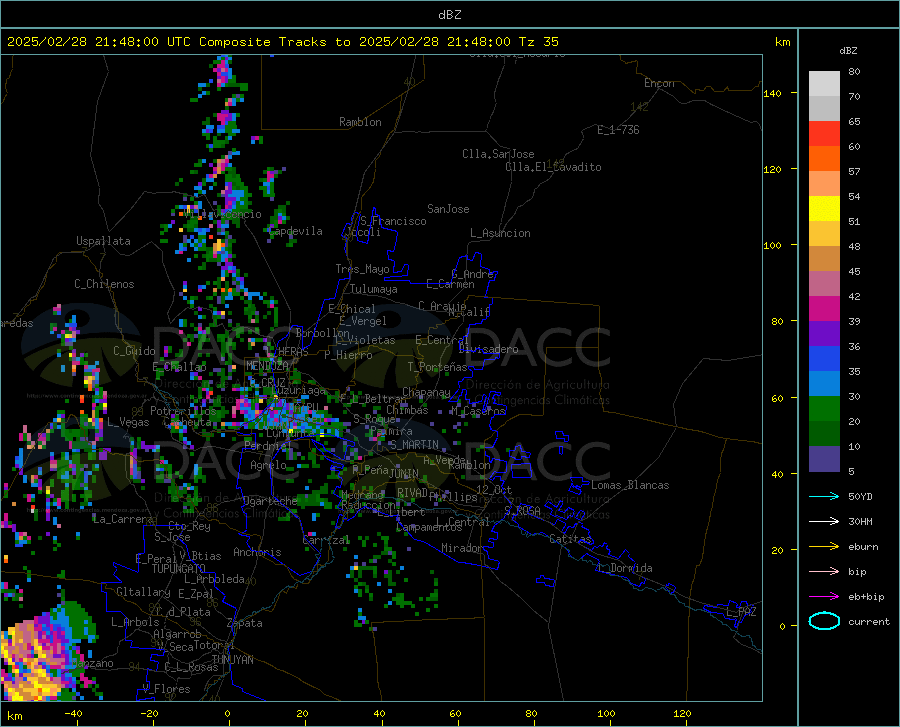Image resolution: width=900 pixels, height=727 pixels.
Task: Click the slate-purple lowest dBZ band
Action: point(824,458)
